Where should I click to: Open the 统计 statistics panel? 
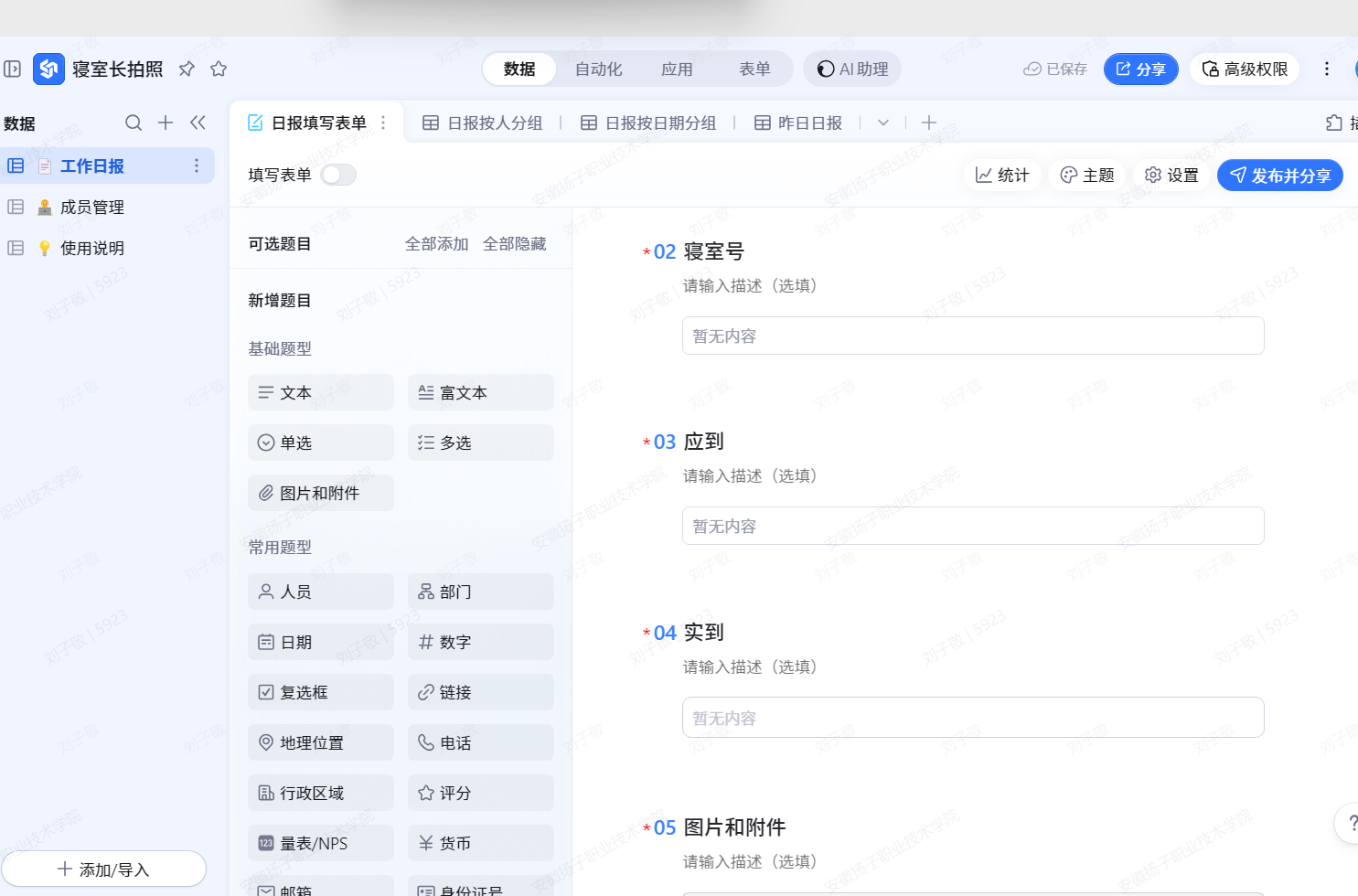click(1002, 175)
